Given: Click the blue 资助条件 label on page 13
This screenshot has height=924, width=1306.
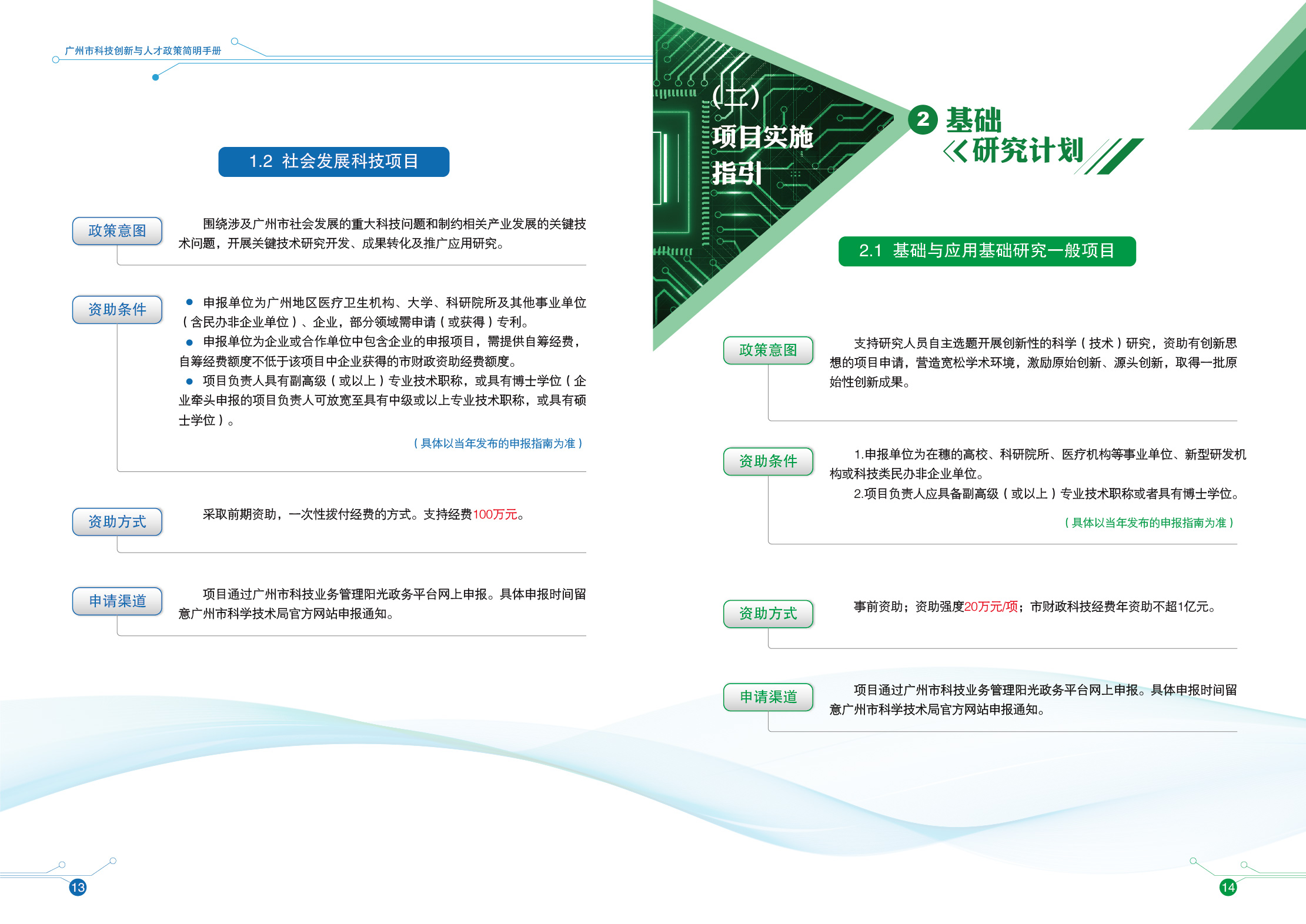Looking at the screenshot, I should (x=117, y=310).
